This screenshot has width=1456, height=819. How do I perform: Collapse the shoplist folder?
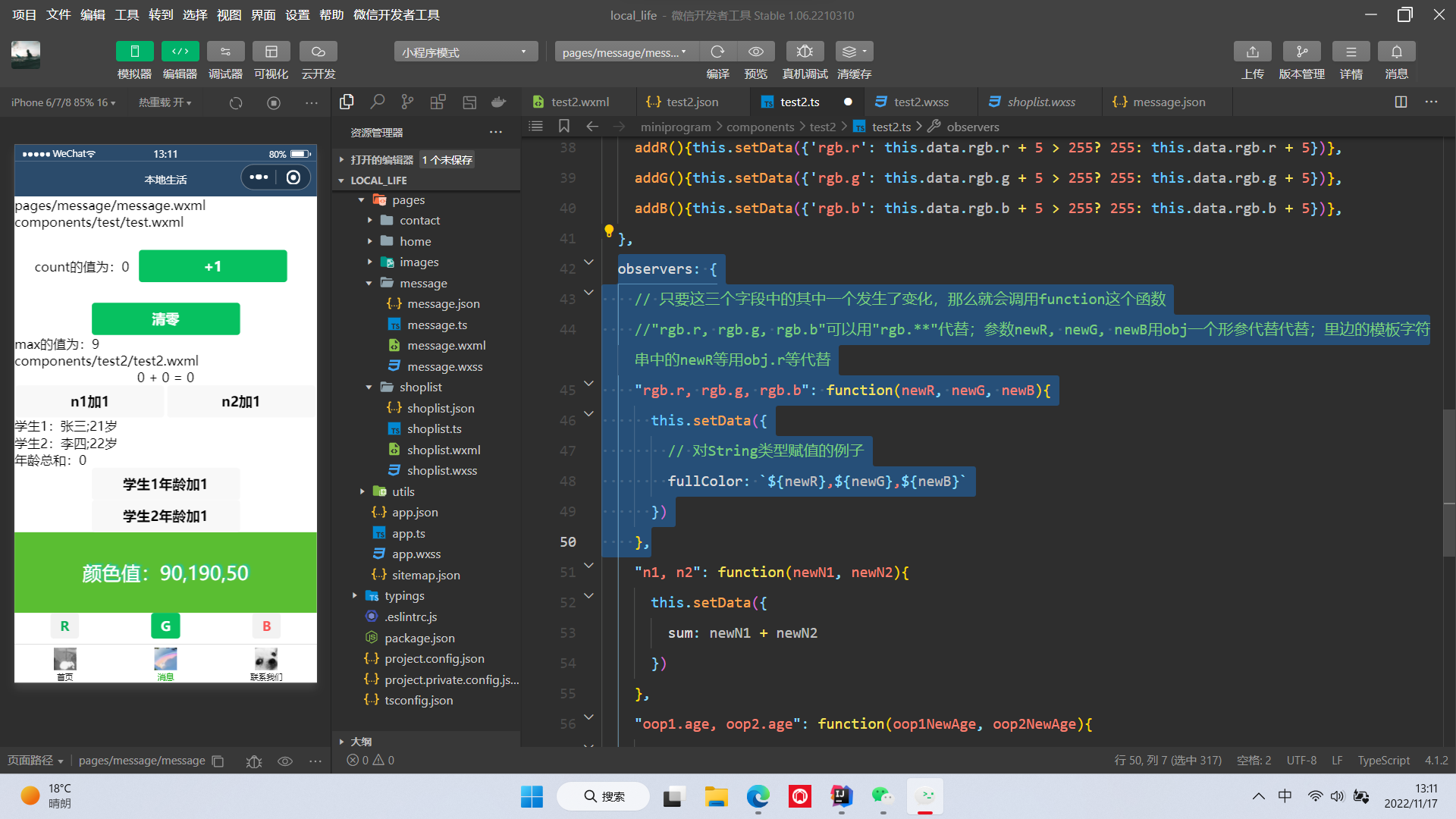click(420, 388)
